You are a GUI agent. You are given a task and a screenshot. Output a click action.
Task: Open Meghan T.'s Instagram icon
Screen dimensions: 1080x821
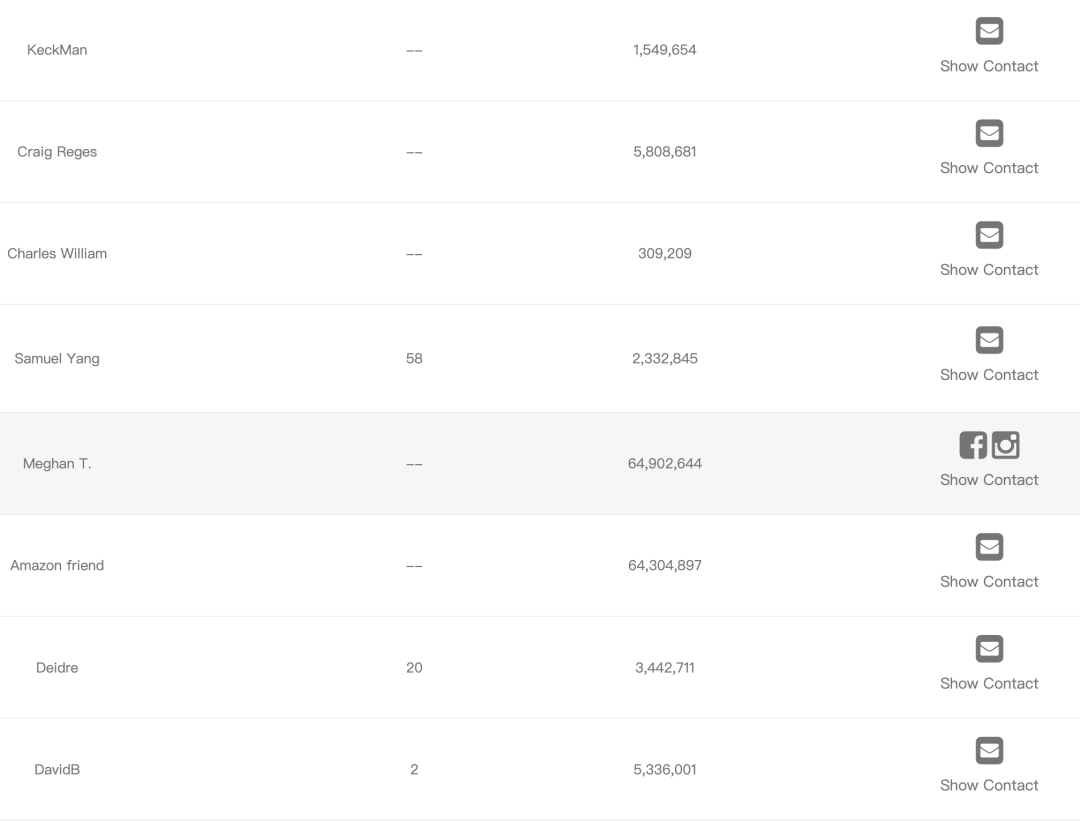pos(1006,445)
